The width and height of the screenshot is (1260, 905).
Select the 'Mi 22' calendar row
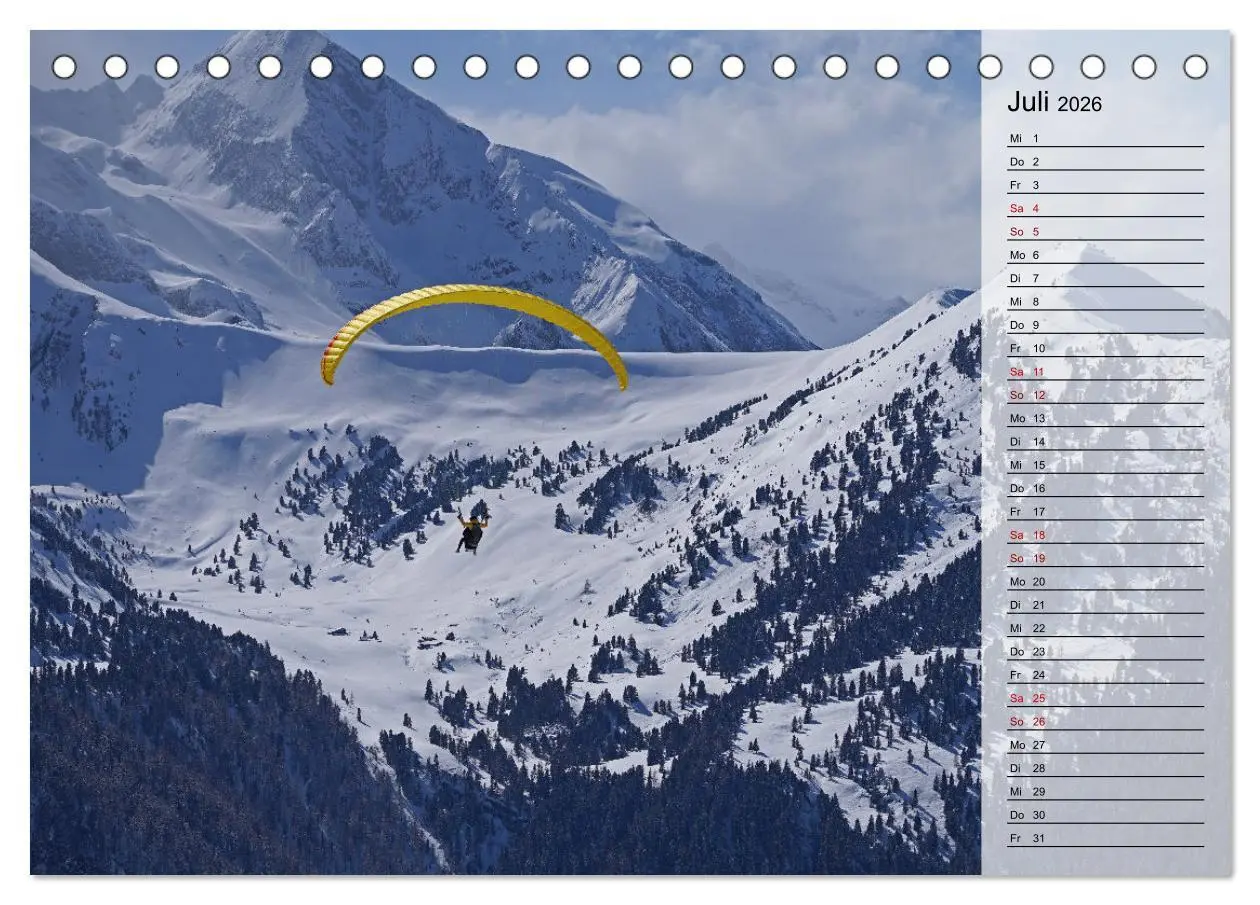(x=1105, y=628)
